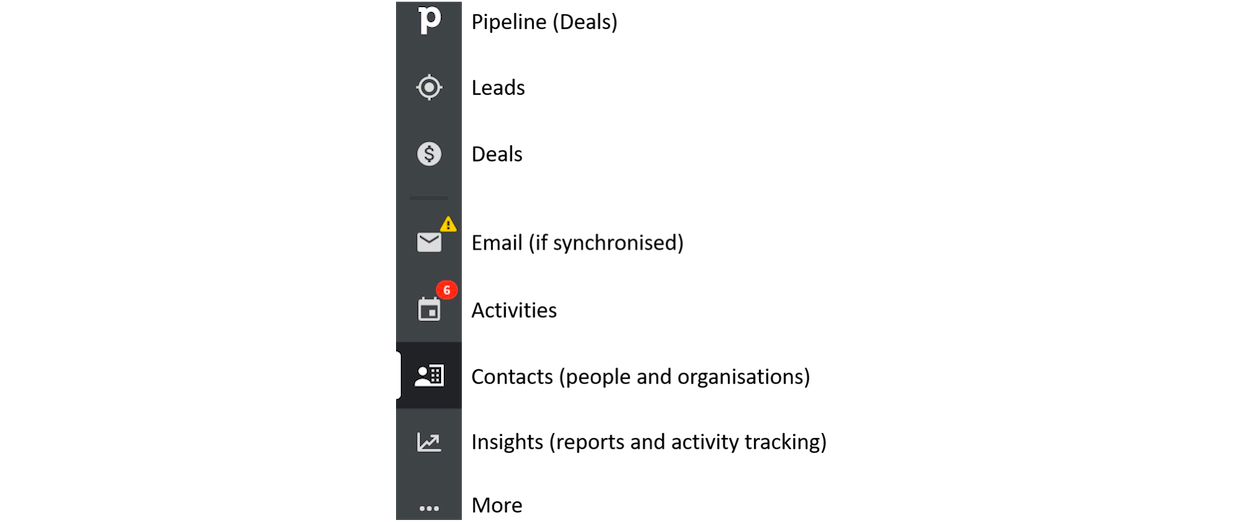Click the "Pipeline (Deals)" label
The height and width of the screenshot is (522, 1237).
[544, 21]
